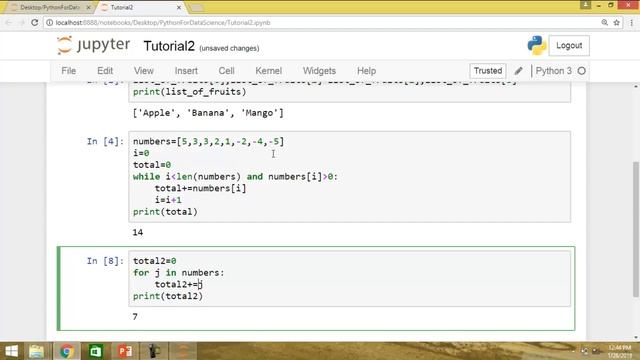The image size is (640, 360).
Task: Click output ['Apple', 'Banana', 'Mango']
Action: point(208,113)
